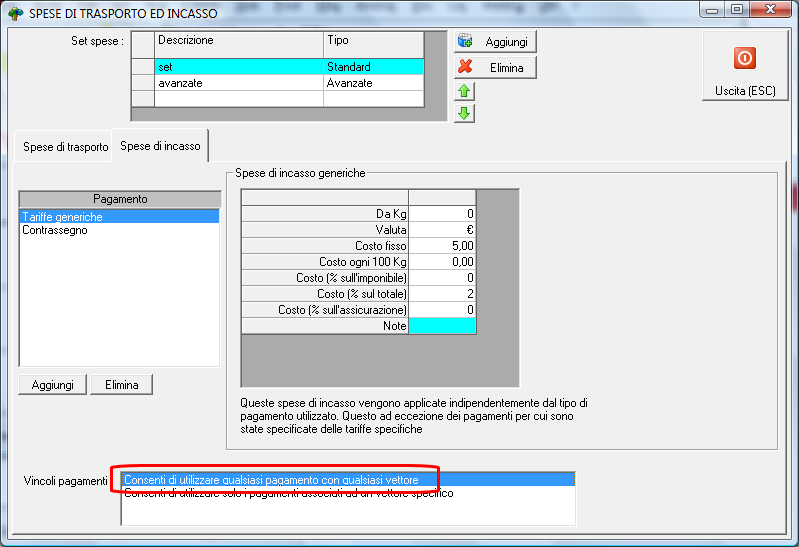Click the empty third row description cell

238,99
